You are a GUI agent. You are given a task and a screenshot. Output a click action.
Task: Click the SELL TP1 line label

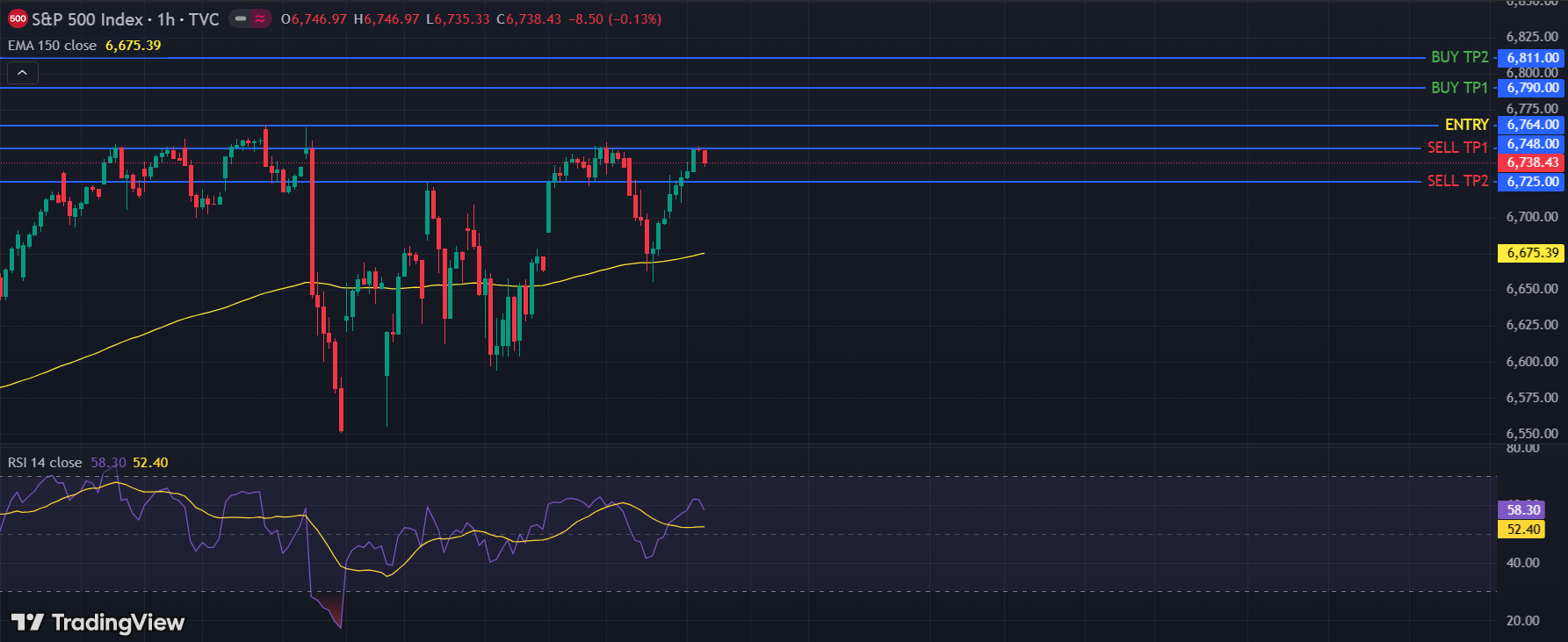(1457, 148)
